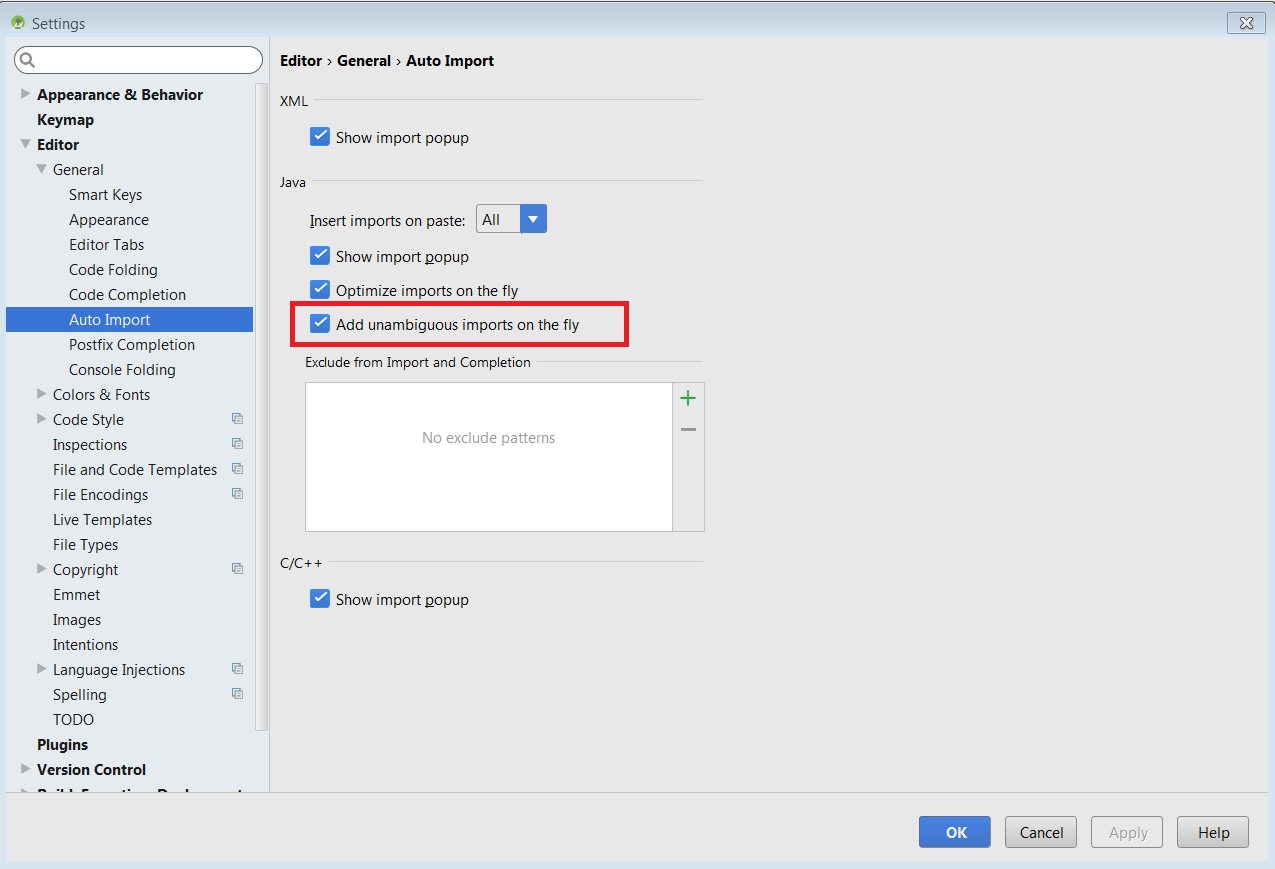Expand Appearance & Behavior section
The width and height of the screenshot is (1275, 869).
point(26,94)
